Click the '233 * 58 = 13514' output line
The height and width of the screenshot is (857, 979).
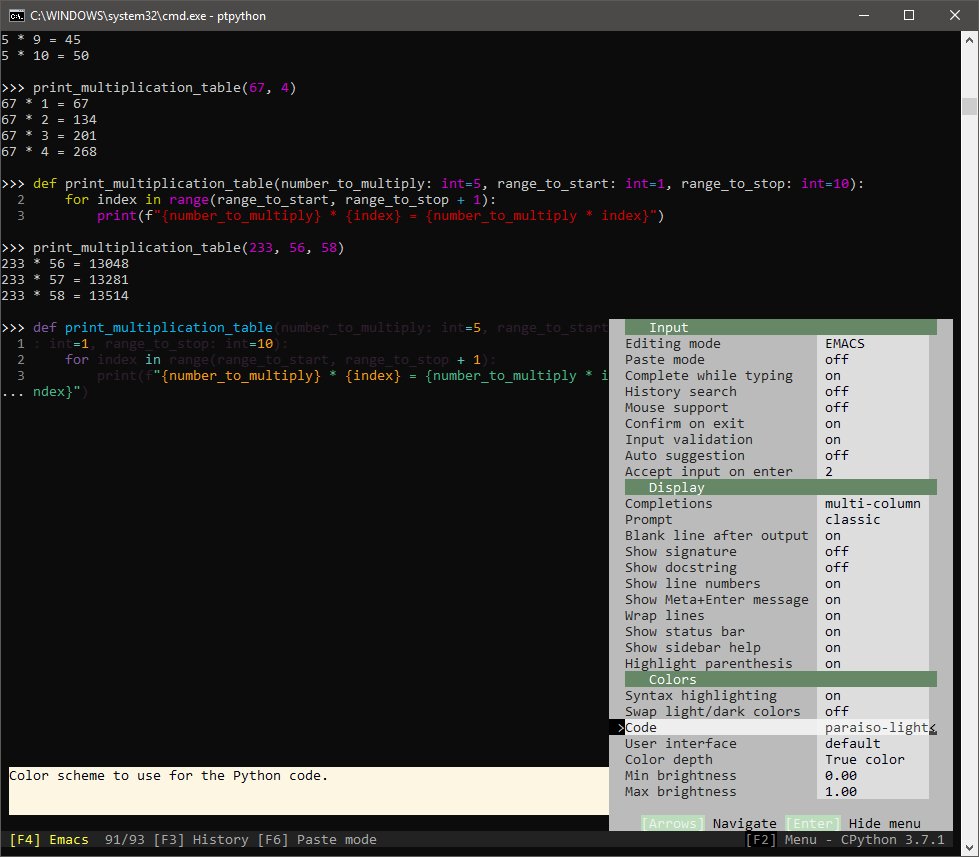click(x=65, y=296)
